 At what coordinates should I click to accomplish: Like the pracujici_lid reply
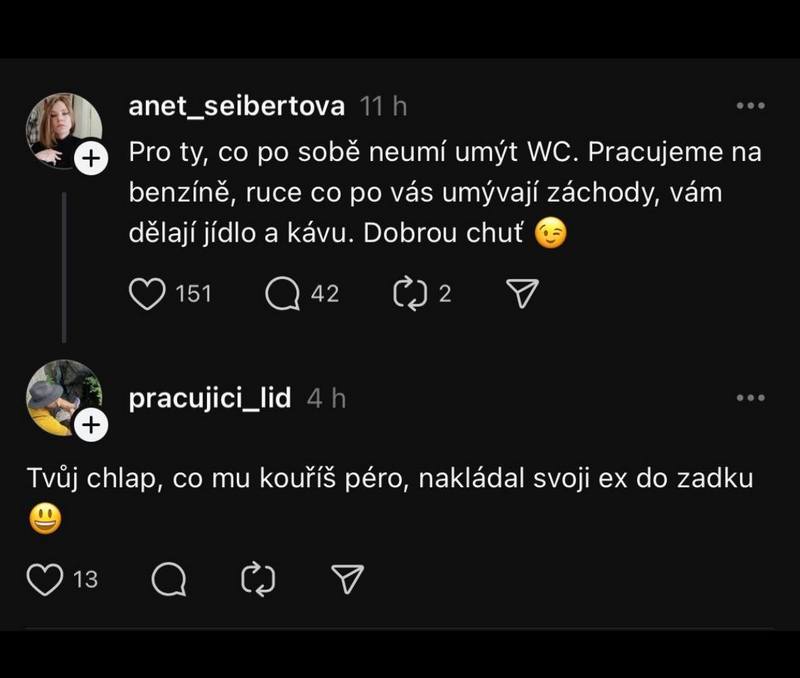click(x=44, y=578)
